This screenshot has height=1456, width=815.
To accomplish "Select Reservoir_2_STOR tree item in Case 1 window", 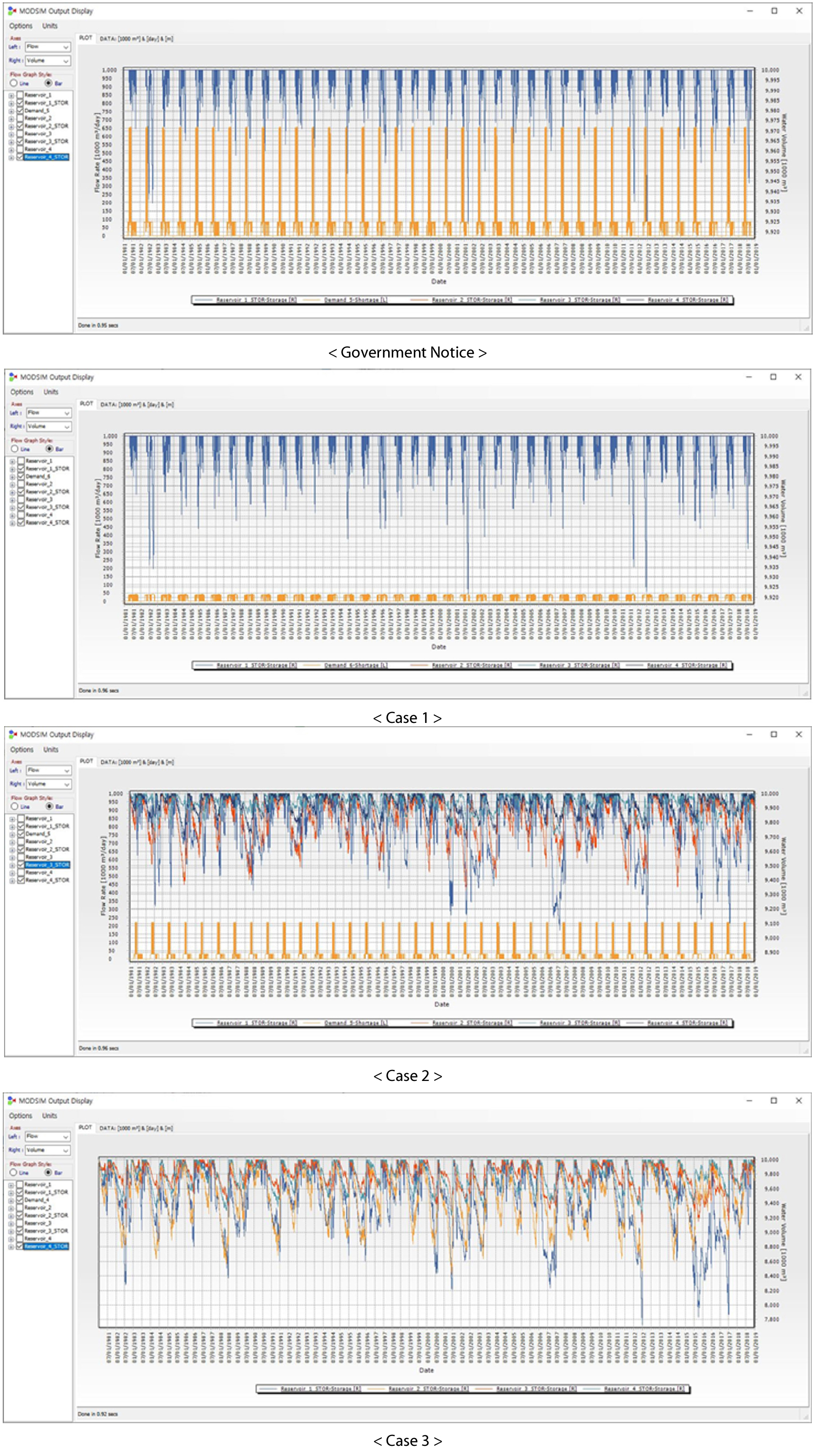I will tap(47, 492).
